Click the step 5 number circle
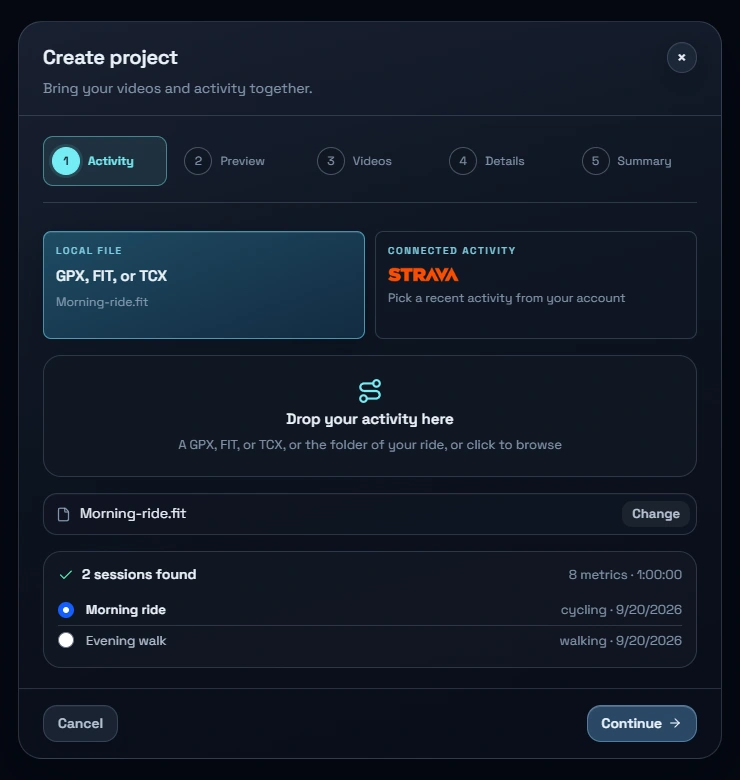The image size is (740, 780). 595,161
